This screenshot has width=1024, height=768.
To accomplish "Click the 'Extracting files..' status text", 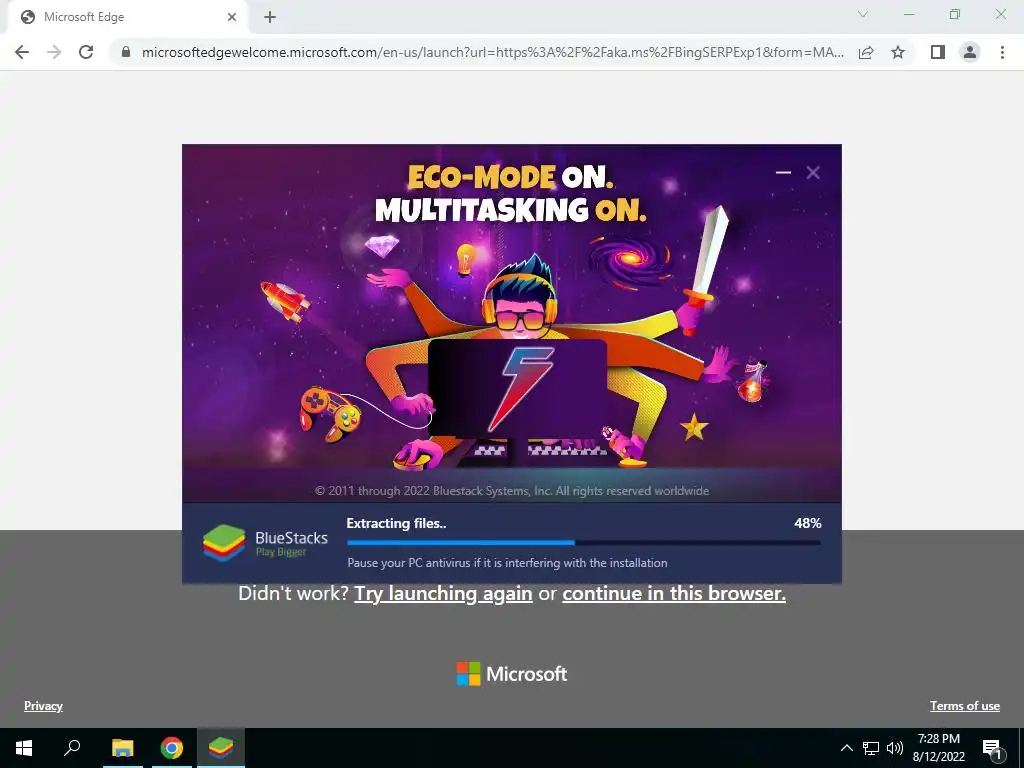I will [396, 523].
